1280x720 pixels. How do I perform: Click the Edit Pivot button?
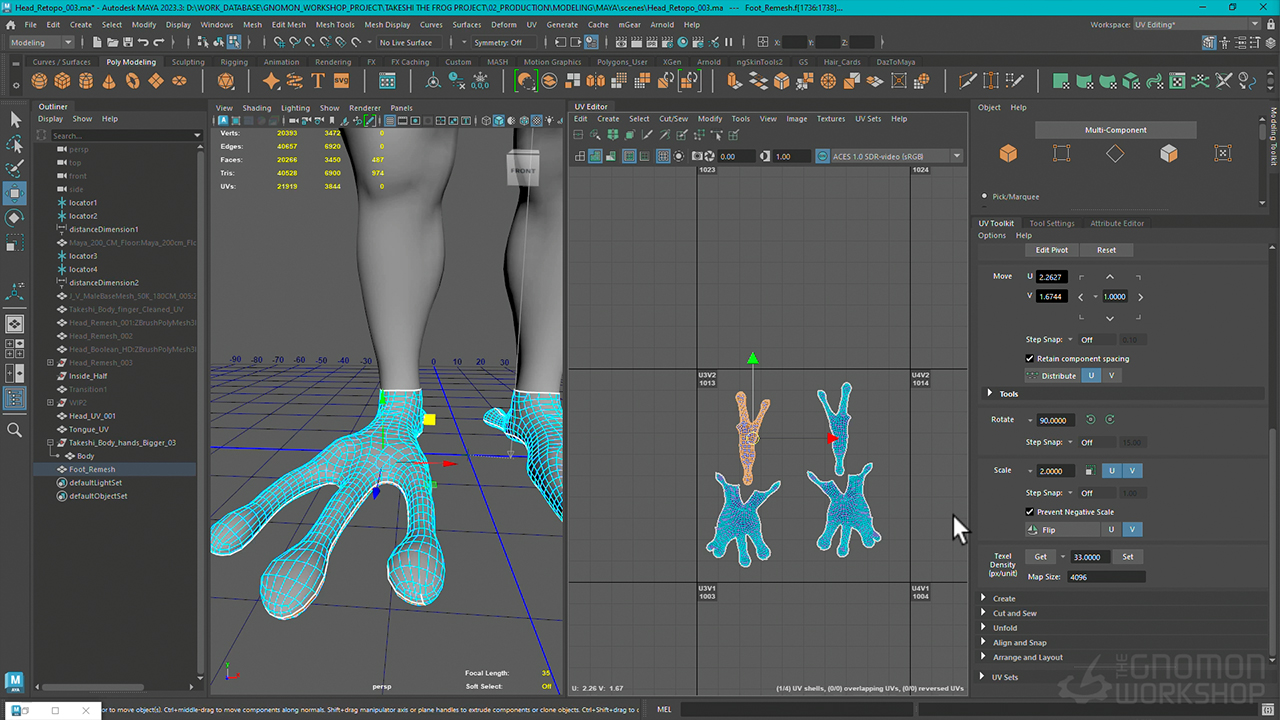click(x=1051, y=250)
